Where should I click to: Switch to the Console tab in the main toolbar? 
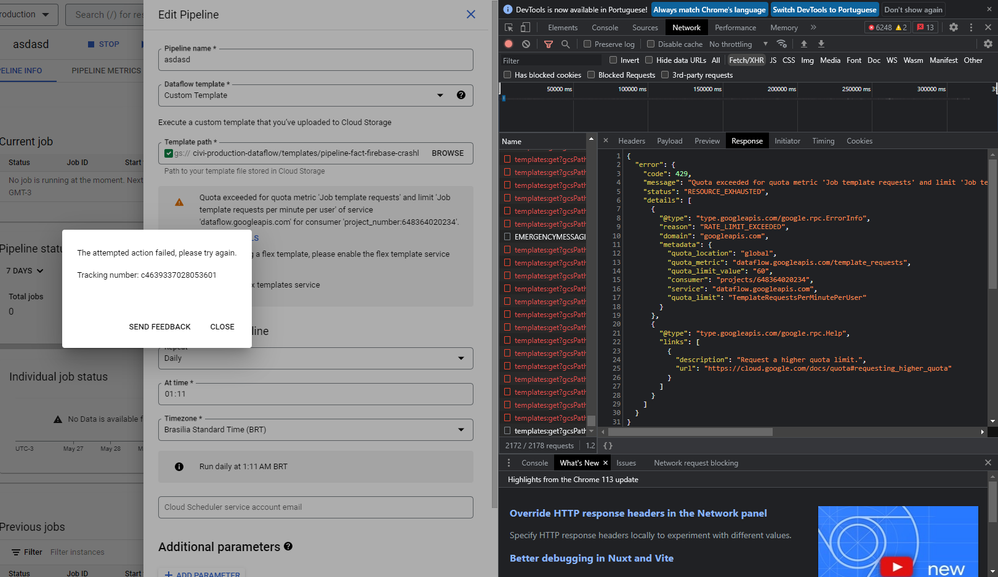click(605, 27)
